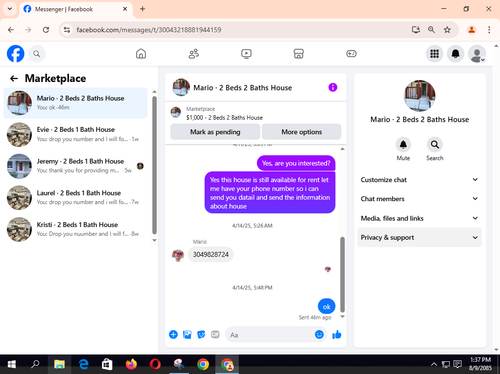Click the large house profile picture in right panel
This screenshot has height=374, width=500.
[419, 96]
